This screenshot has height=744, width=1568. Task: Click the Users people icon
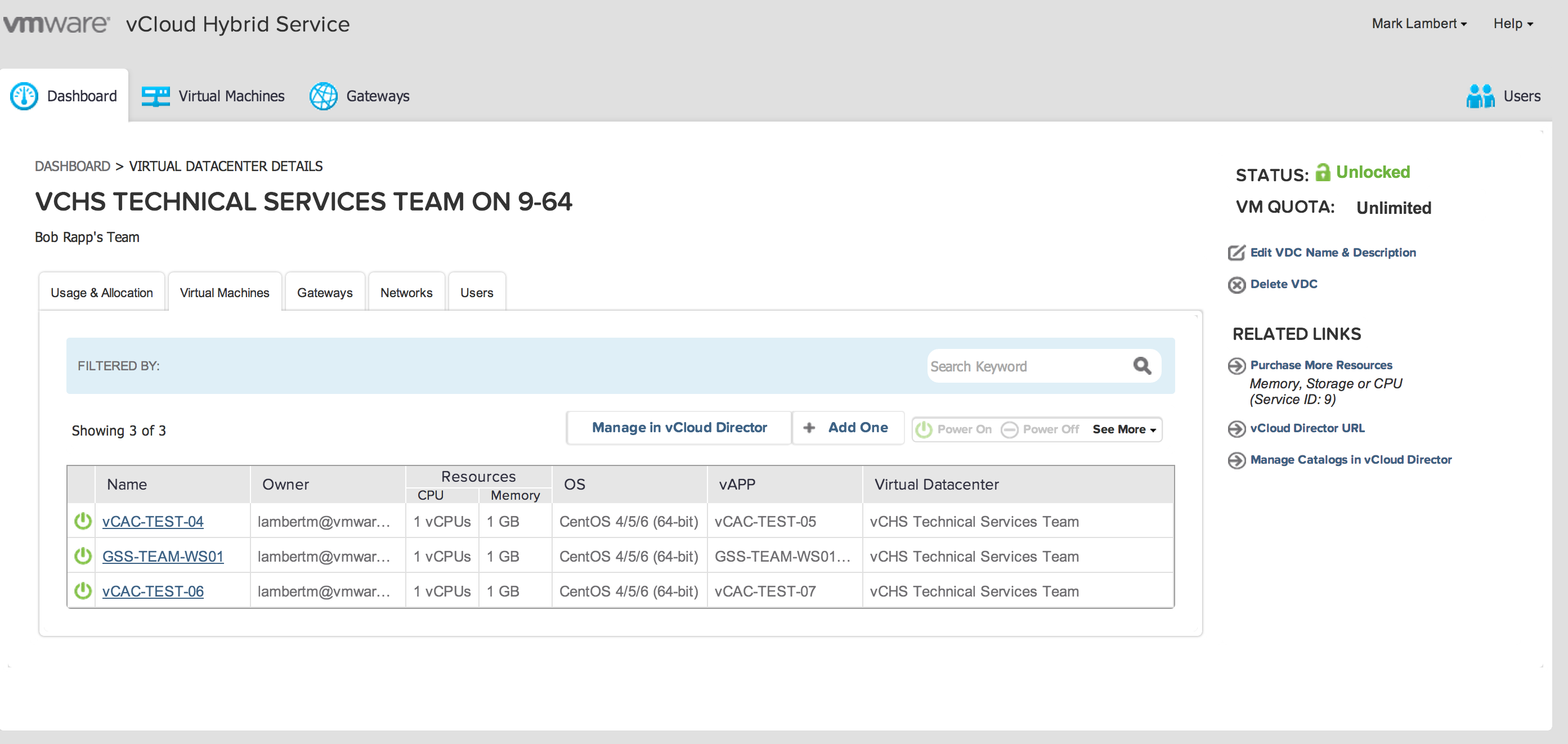[x=1480, y=96]
